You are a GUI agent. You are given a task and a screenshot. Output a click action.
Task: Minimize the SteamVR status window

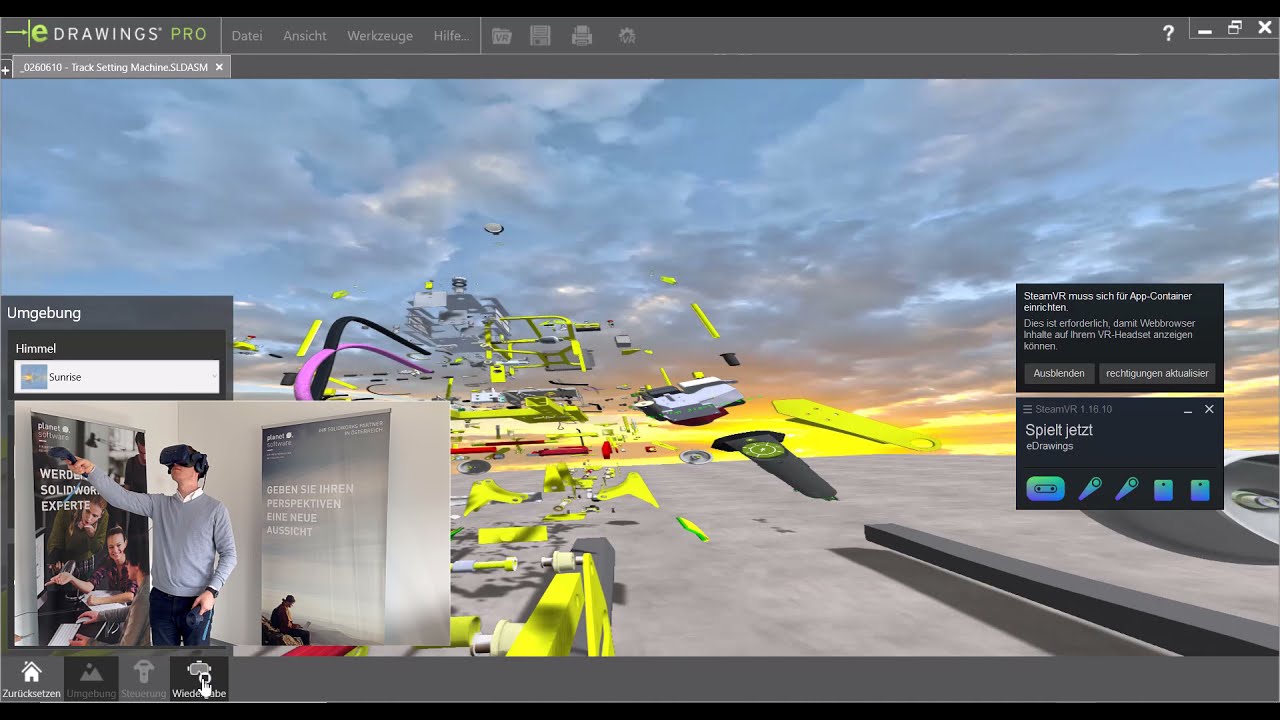[x=1188, y=410]
